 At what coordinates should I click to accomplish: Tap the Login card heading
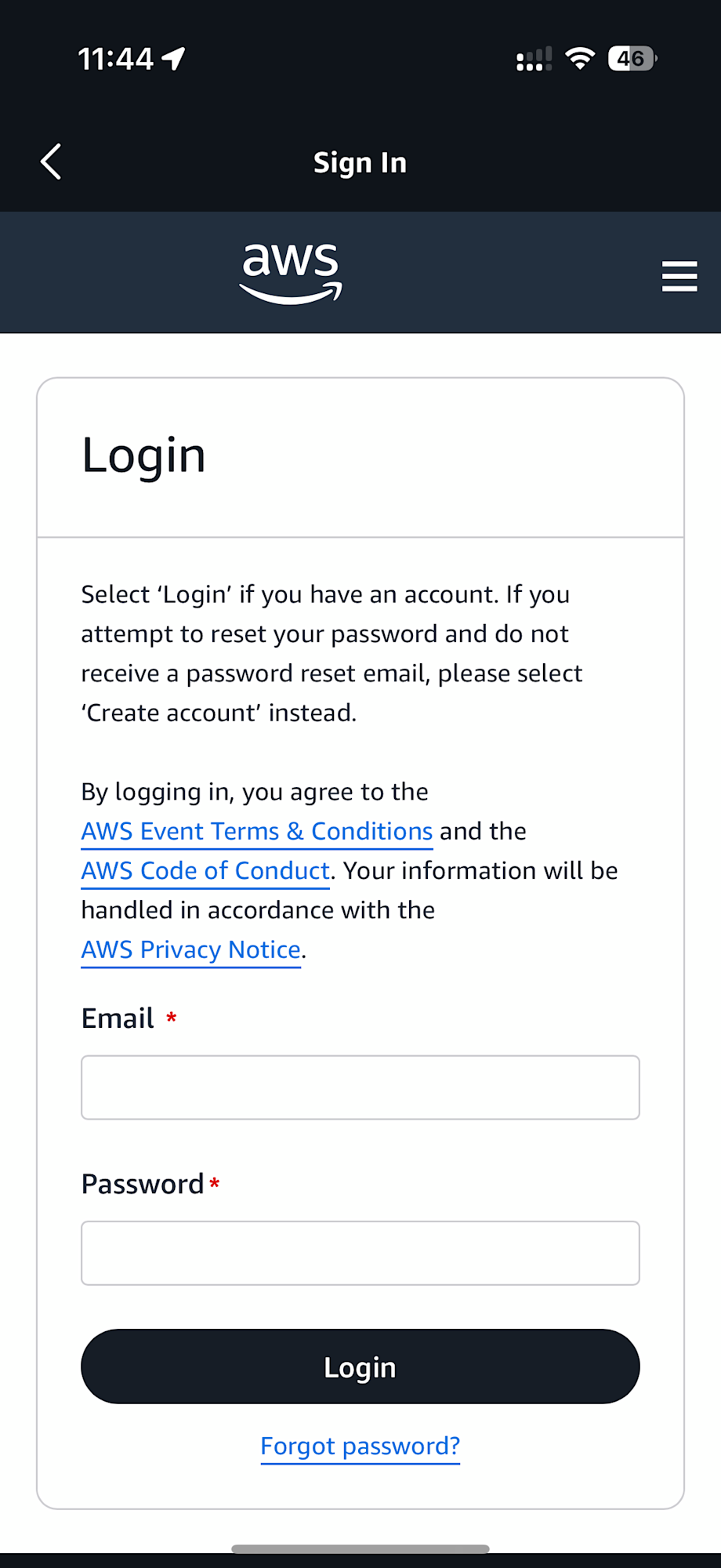(143, 456)
